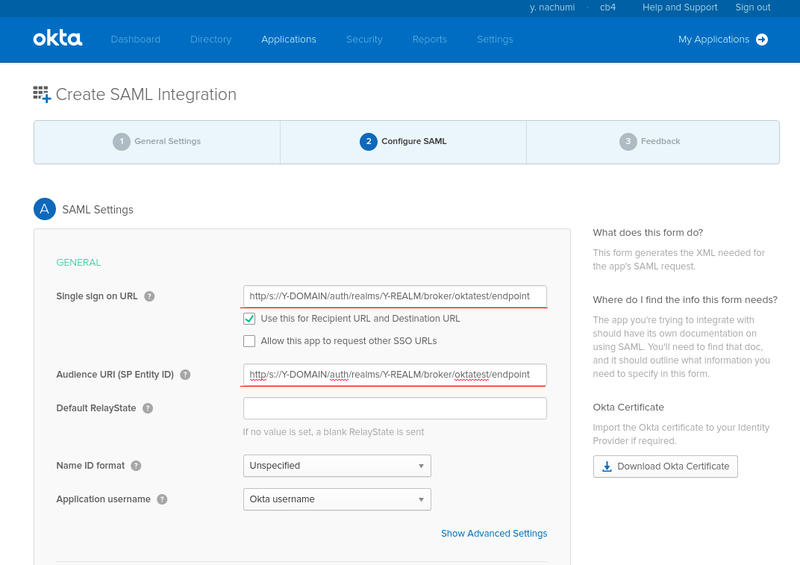Open the Dashboard menu

point(136,39)
